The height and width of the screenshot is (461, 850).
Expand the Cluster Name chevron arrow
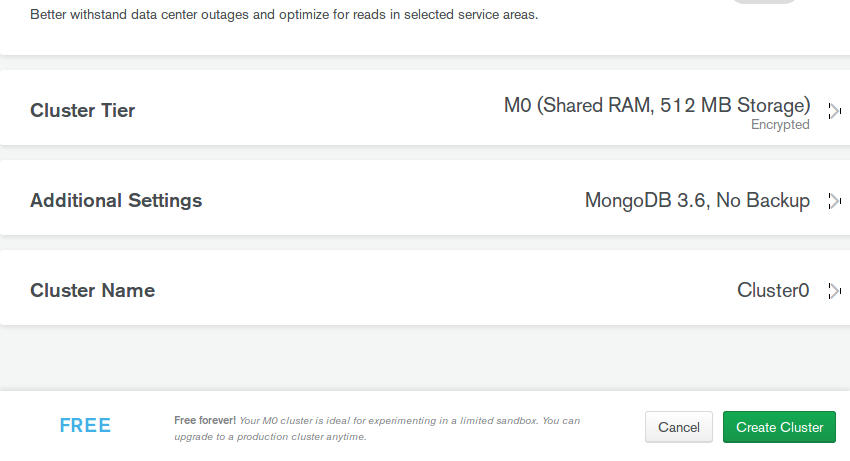pyautogui.click(x=834, y=291)
